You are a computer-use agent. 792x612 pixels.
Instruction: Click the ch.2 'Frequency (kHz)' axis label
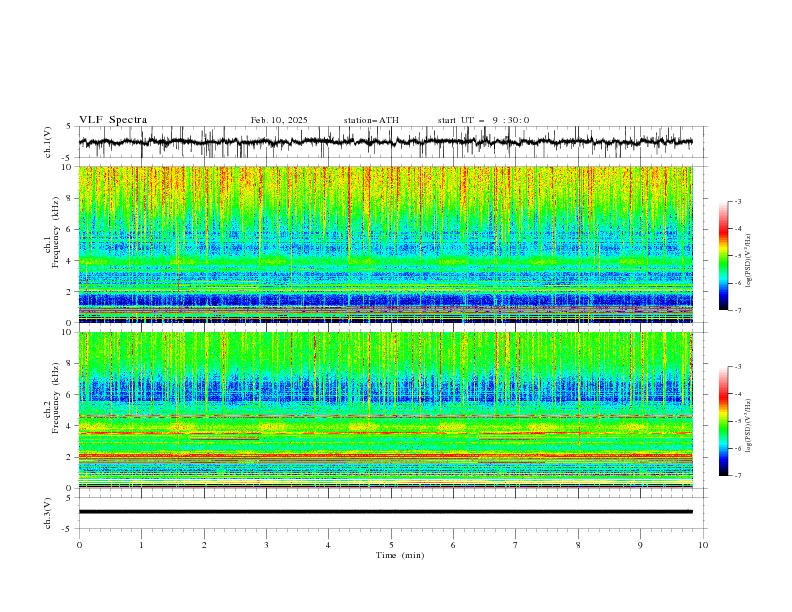point(56,398)
